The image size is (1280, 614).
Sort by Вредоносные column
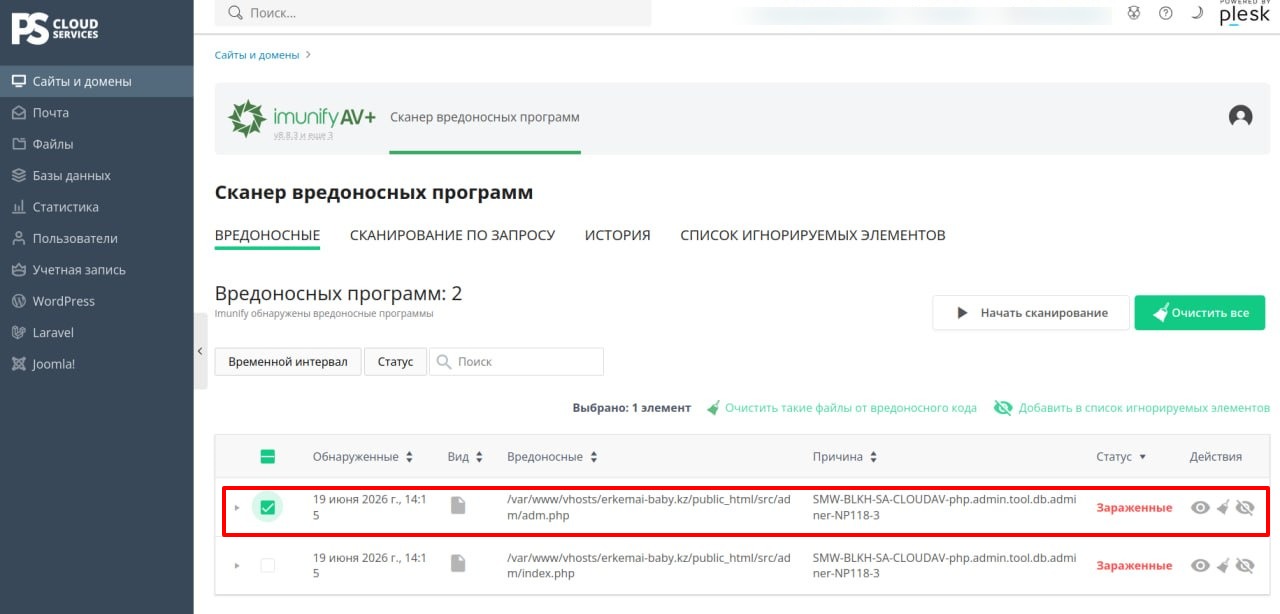pos(553,457)
